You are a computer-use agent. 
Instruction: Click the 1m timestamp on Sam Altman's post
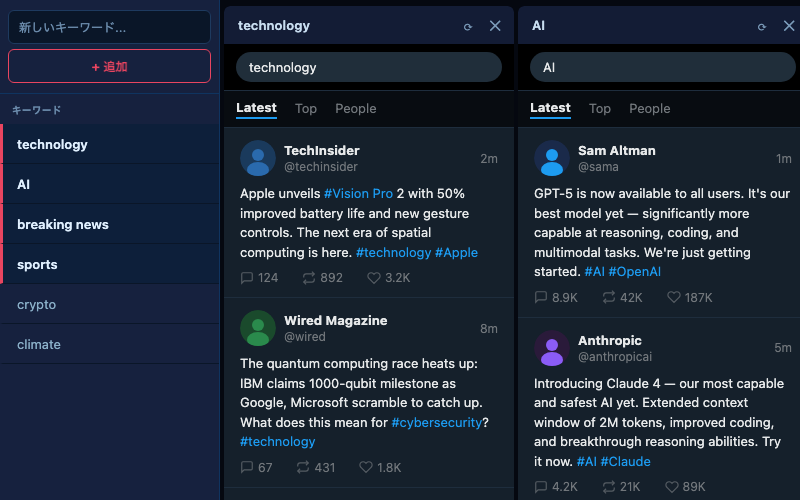[x=784, y=159]
